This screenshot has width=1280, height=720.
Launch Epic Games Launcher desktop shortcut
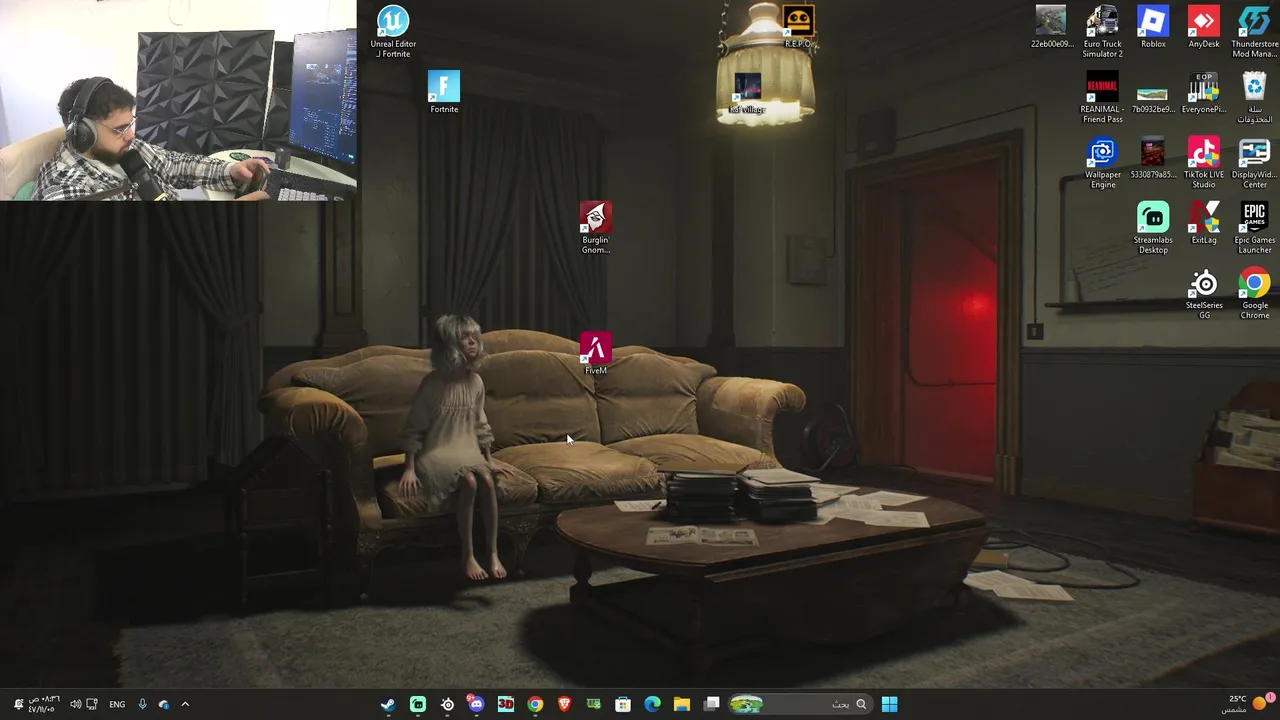click(1254, 228)
